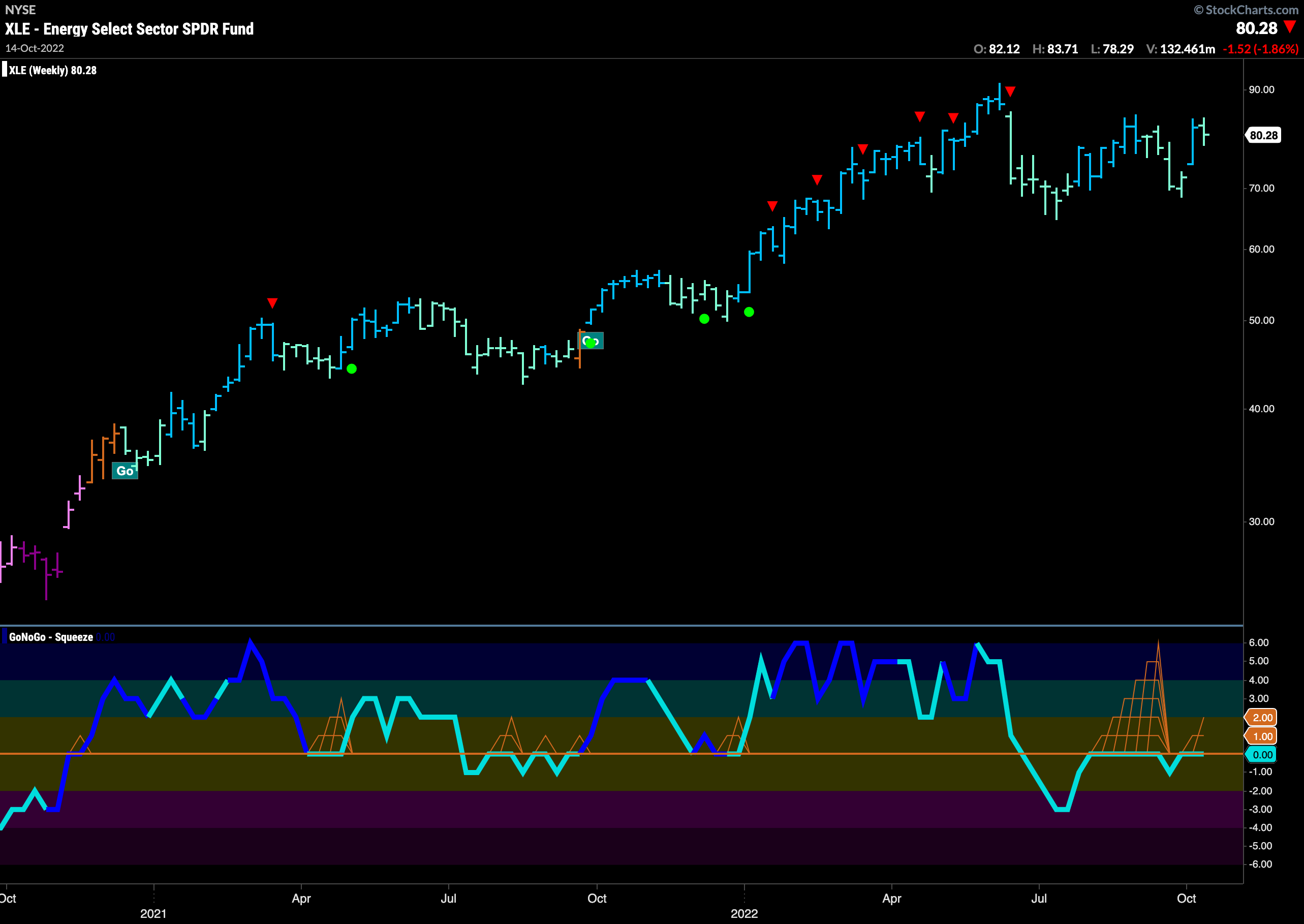Image resolution: width=1304 pixels, height=924 pixels.
Task: Click the red triangle above mid-March 2022 bars
Action: (x=862, y=149)
